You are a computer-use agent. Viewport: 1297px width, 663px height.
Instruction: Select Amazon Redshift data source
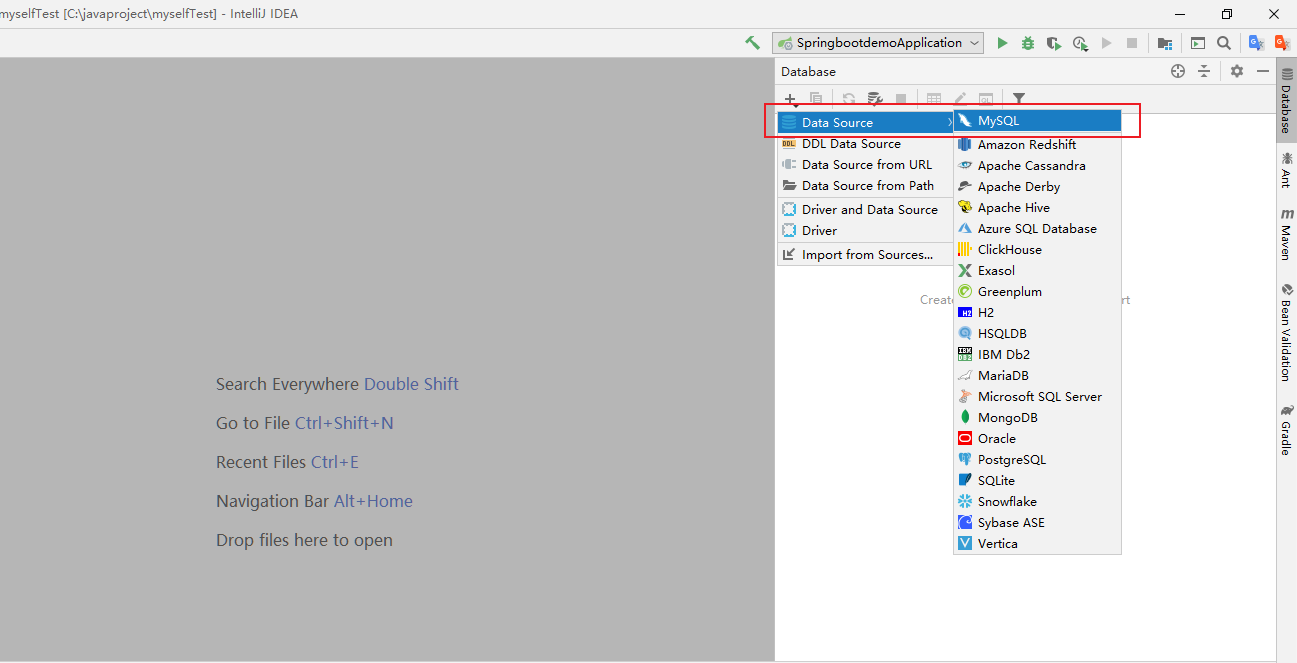coord(1037,144)
